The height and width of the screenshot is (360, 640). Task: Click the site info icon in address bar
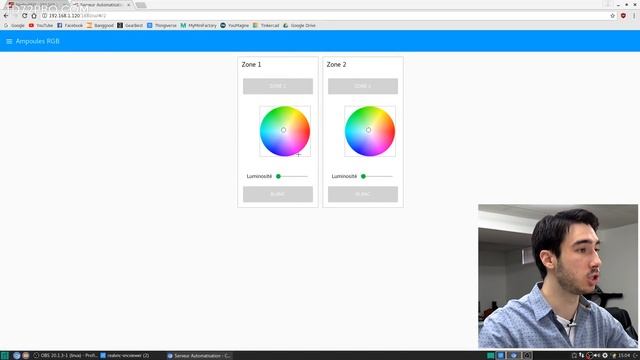(44, 16)
